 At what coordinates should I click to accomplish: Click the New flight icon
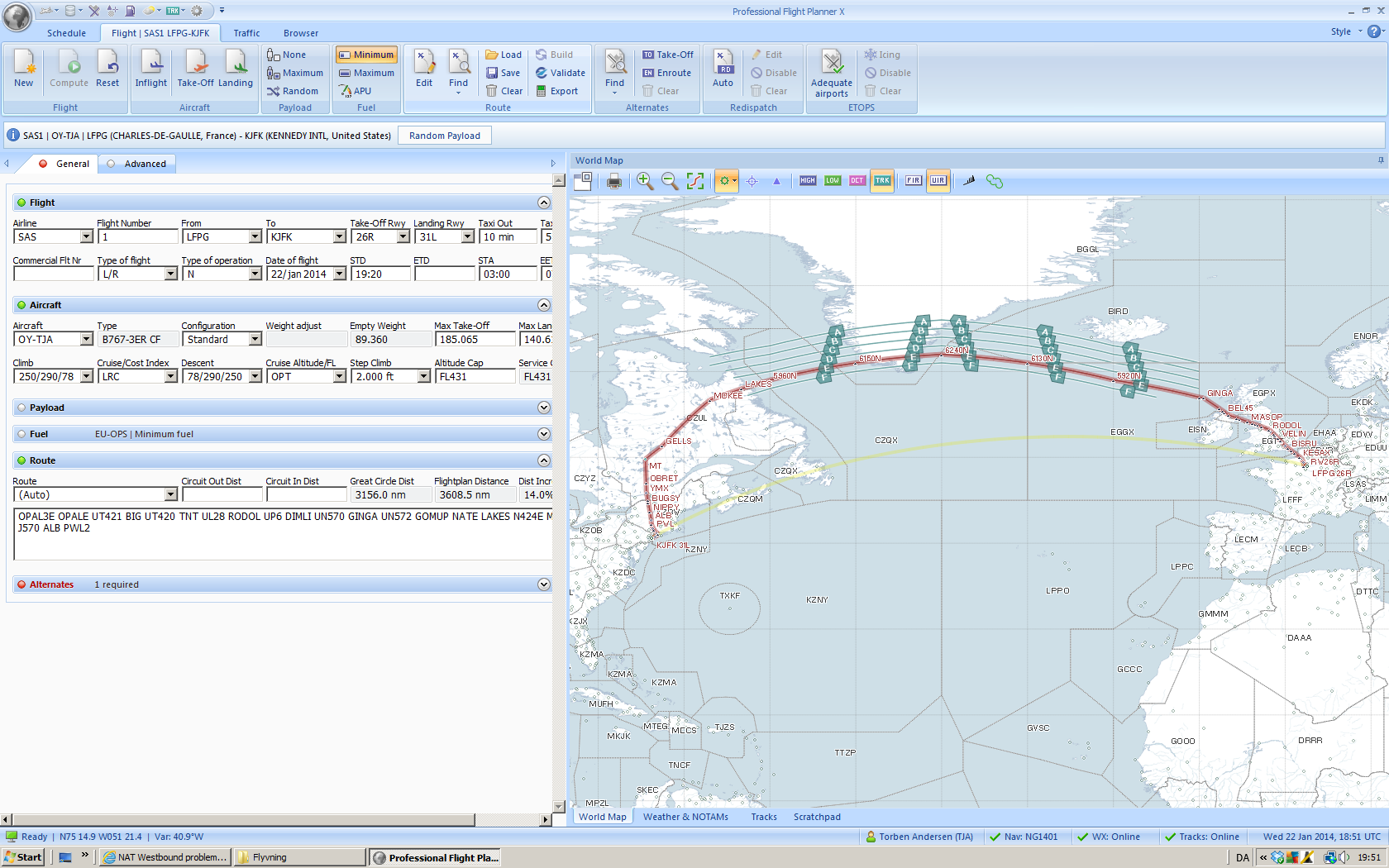tap(23, 69)
